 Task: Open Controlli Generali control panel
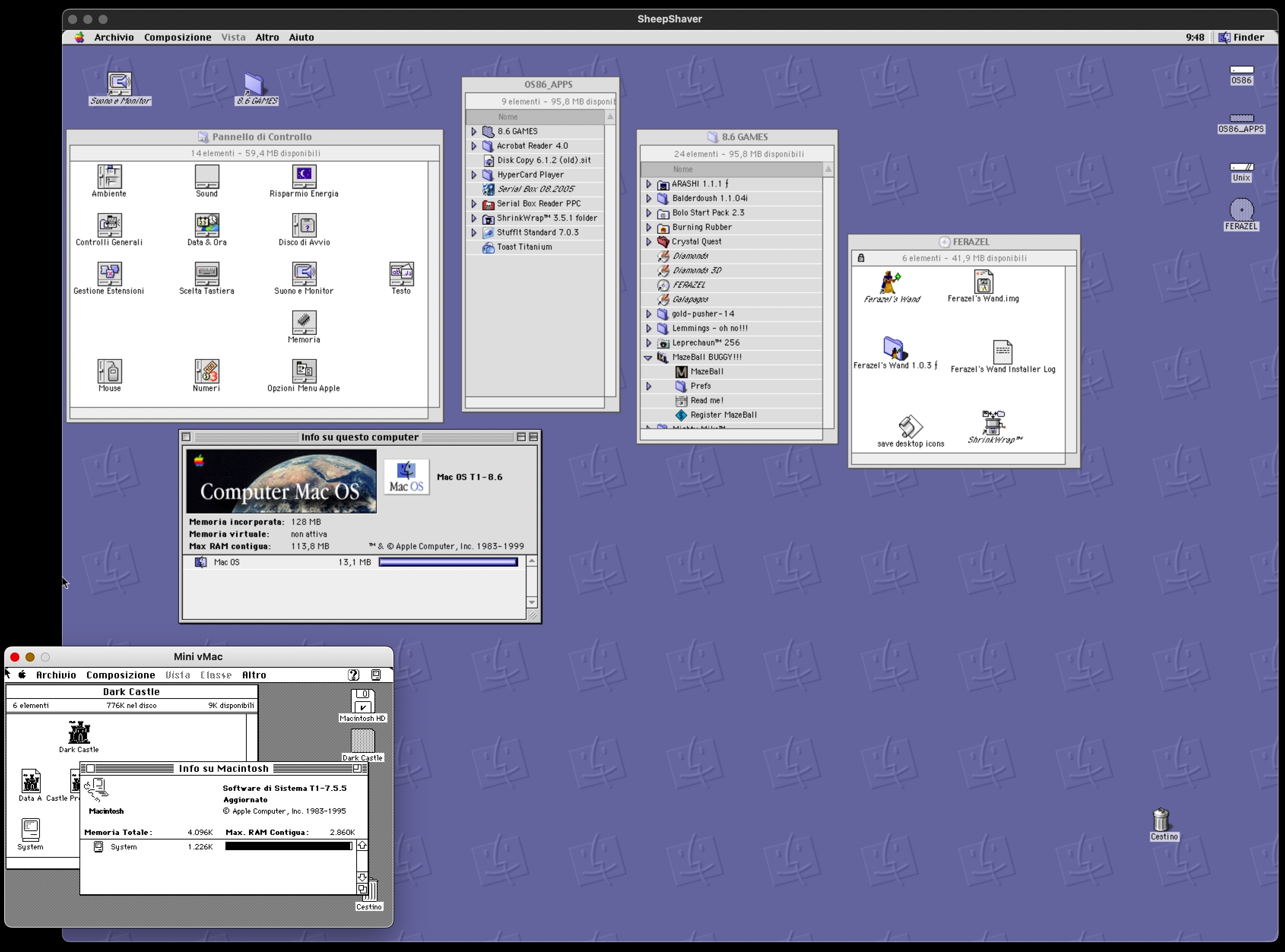click(x=109, y=225)
